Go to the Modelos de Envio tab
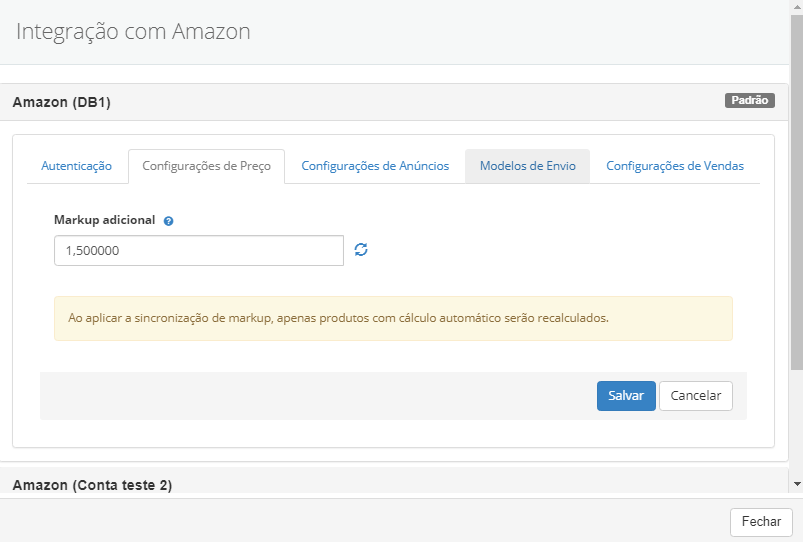 [x=527, y=166]
